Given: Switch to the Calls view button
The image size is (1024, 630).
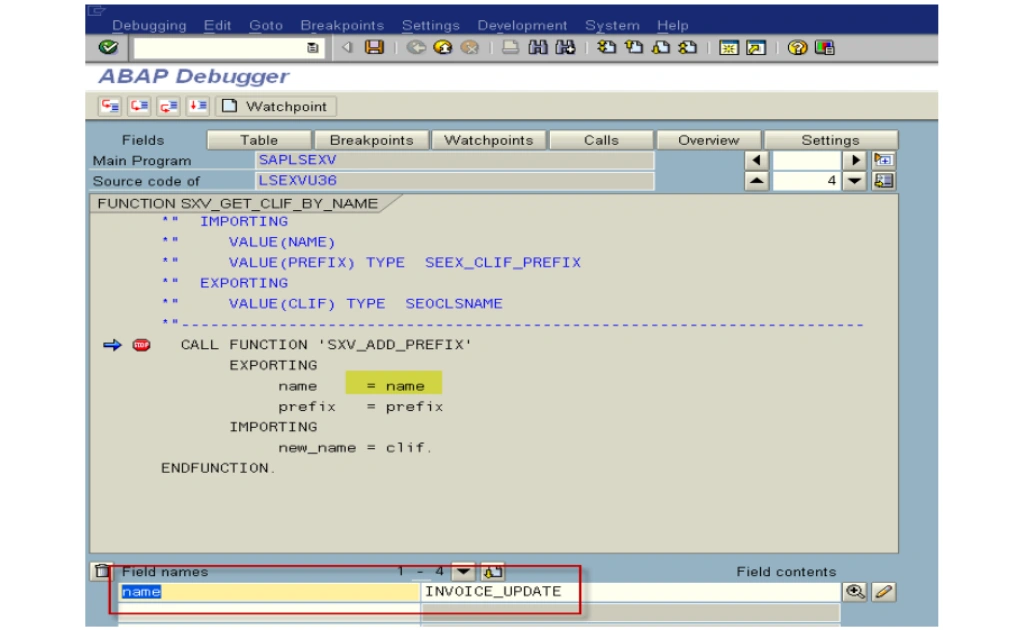Looking at the screenshot, I should click(601, 140).
